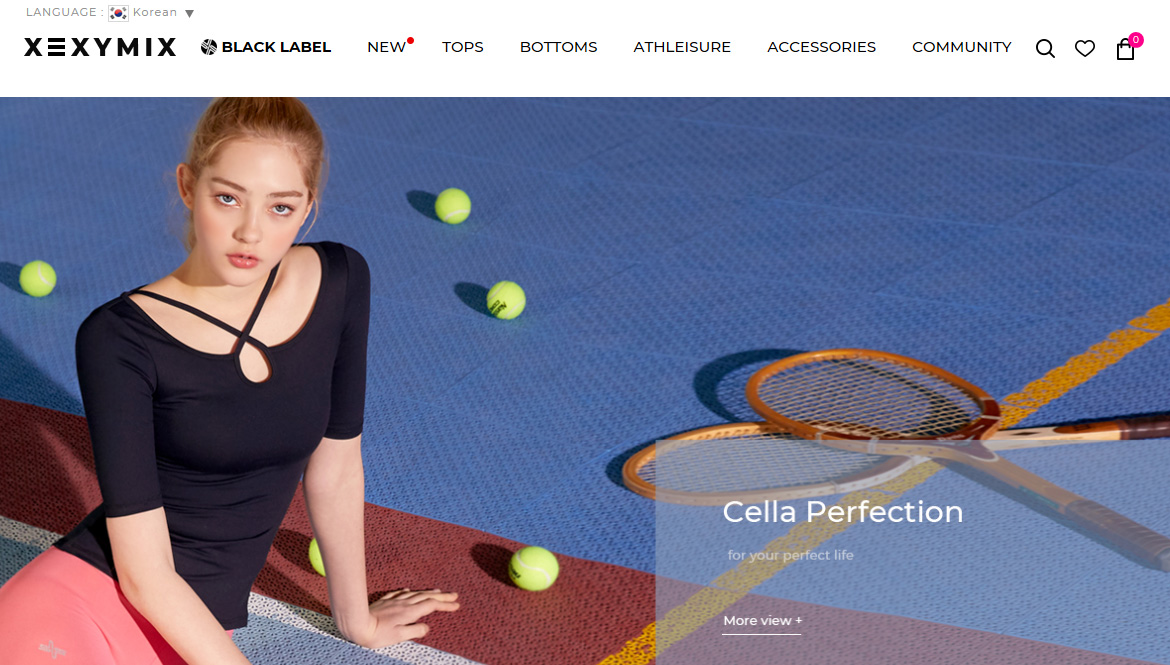The image size is (1170, 665).
Task: Click the More view + link
Action: click(762, 621)
